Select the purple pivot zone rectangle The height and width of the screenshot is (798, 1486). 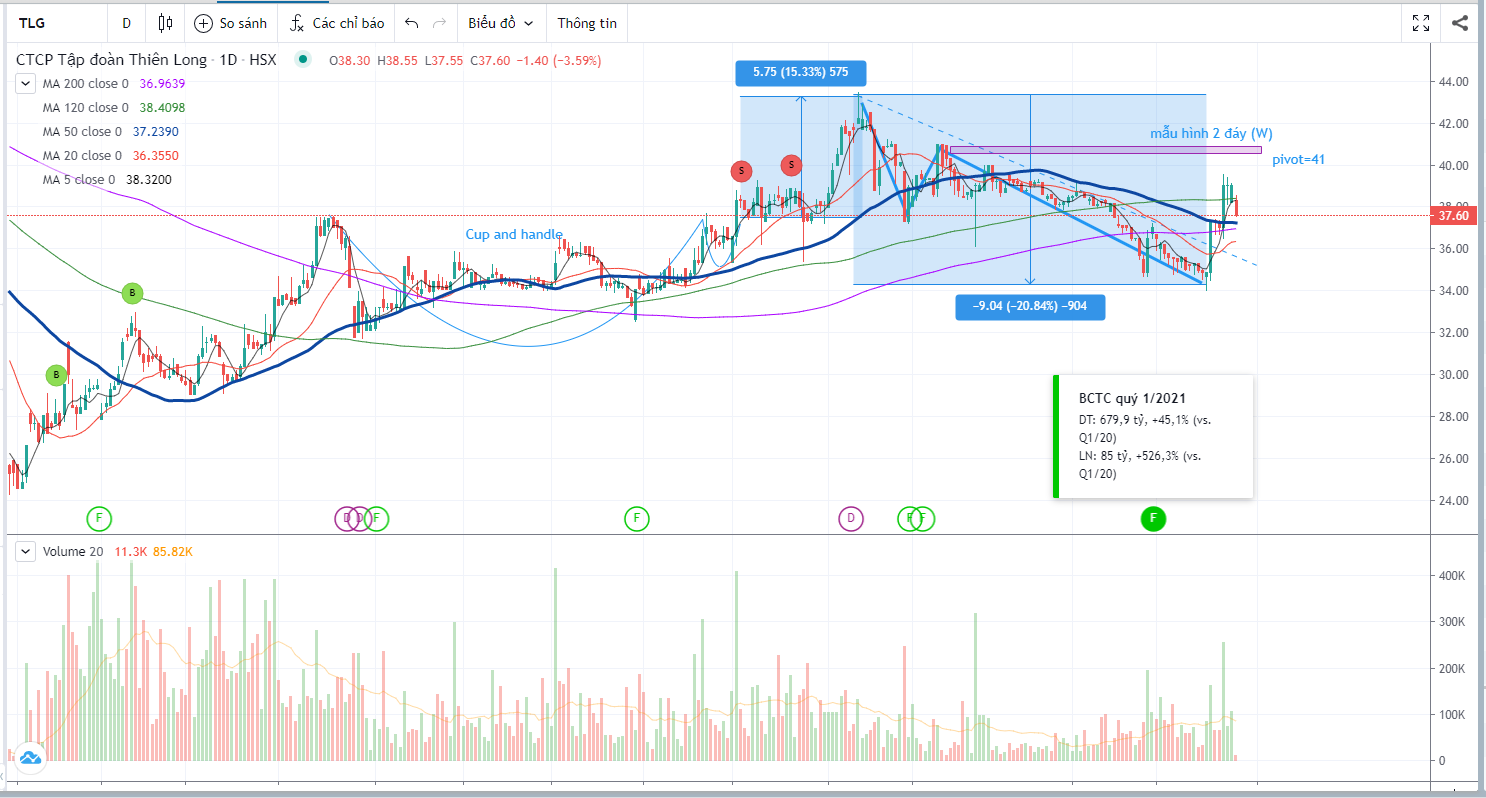(x=1105, y=150)
